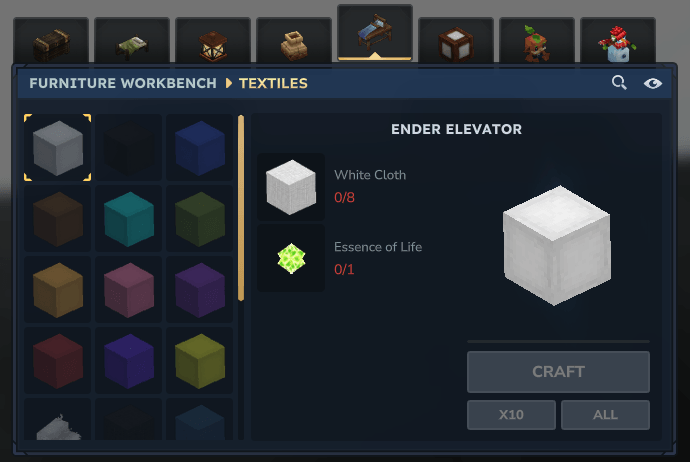The height and width of the screenshot is (462, 690).
Task: Click the ALL craft button
Action: pos(605,414)
